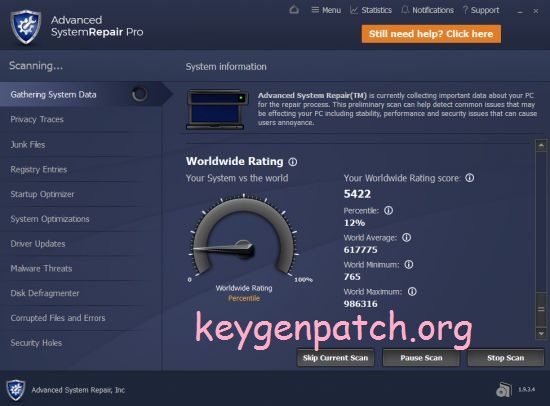Click info icon next to Percentile
The image size is (550, 406).
click(x=388, y=211)
